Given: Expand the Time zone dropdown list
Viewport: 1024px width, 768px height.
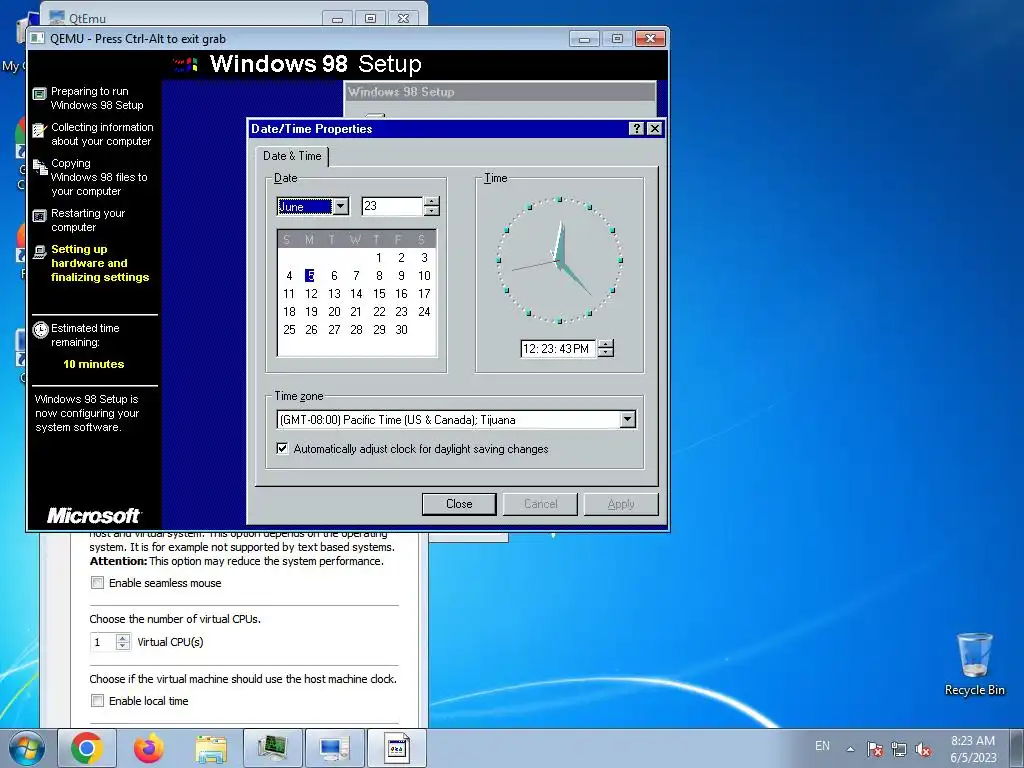Looking at the screenshot, I should 628,419.
